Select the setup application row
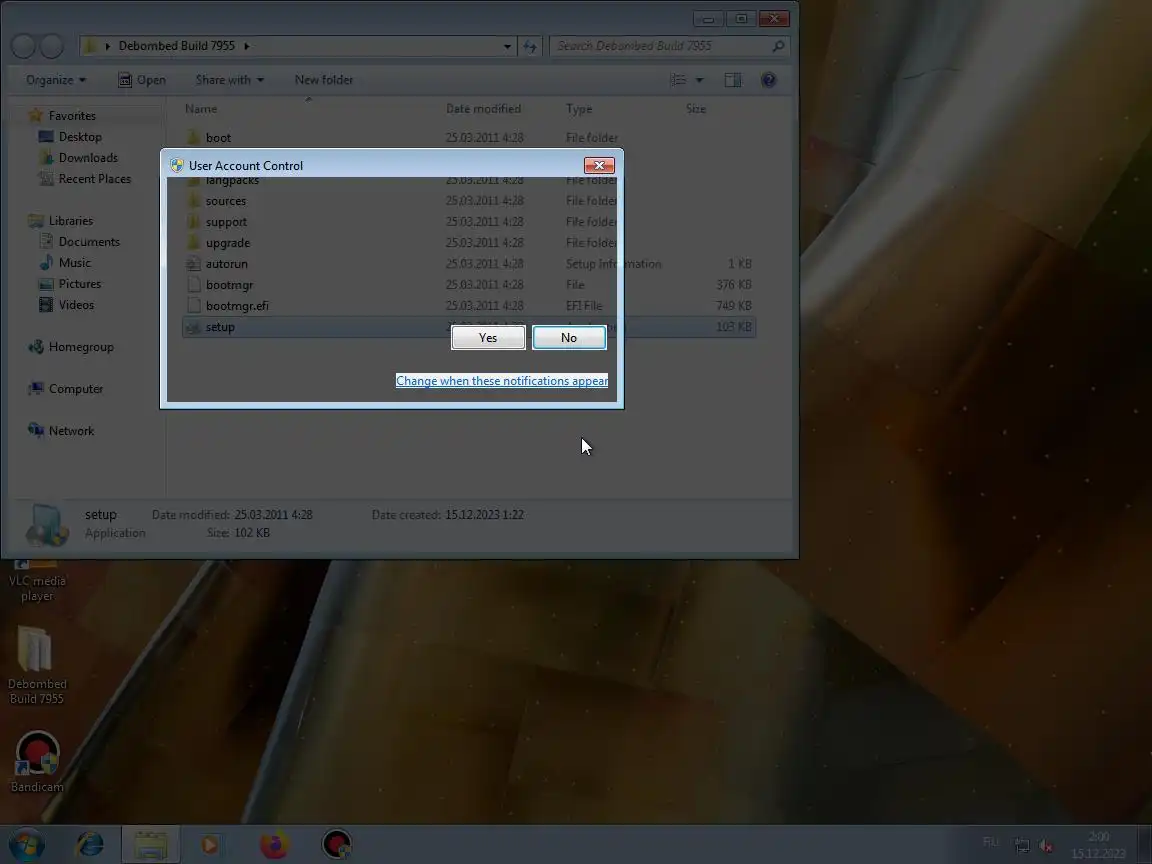The image size is (1152, 864). tap(469, 327)
